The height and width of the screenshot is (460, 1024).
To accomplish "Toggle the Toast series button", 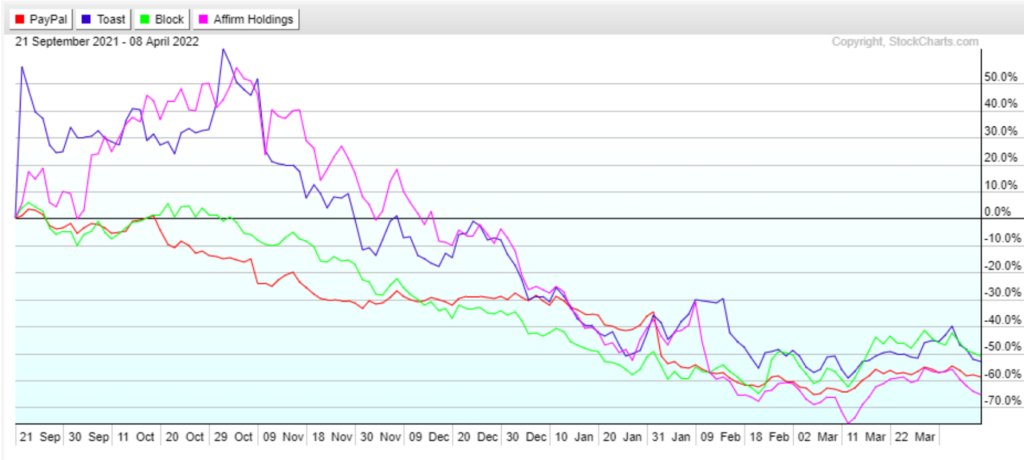I will click(x=102, y=19).
